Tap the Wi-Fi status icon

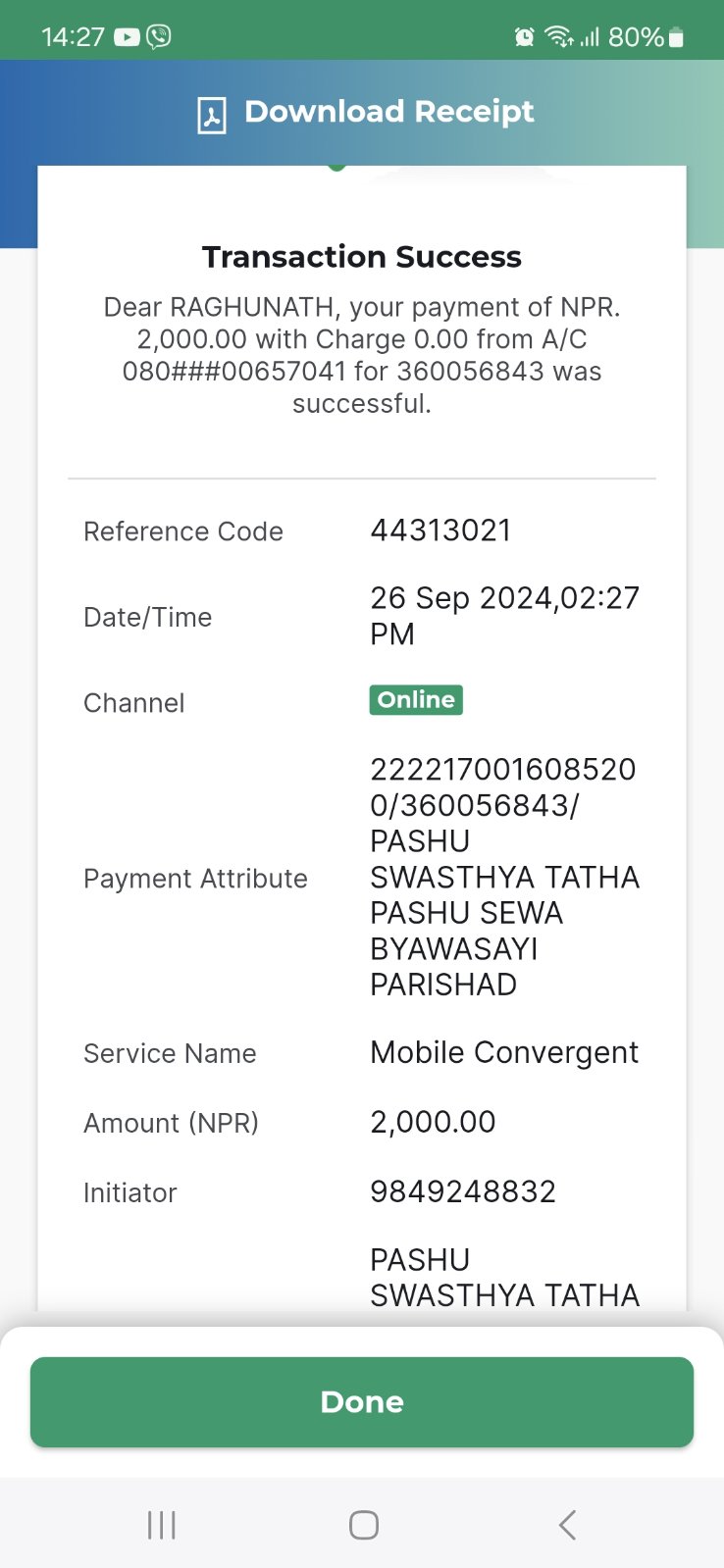click(559, 37)
